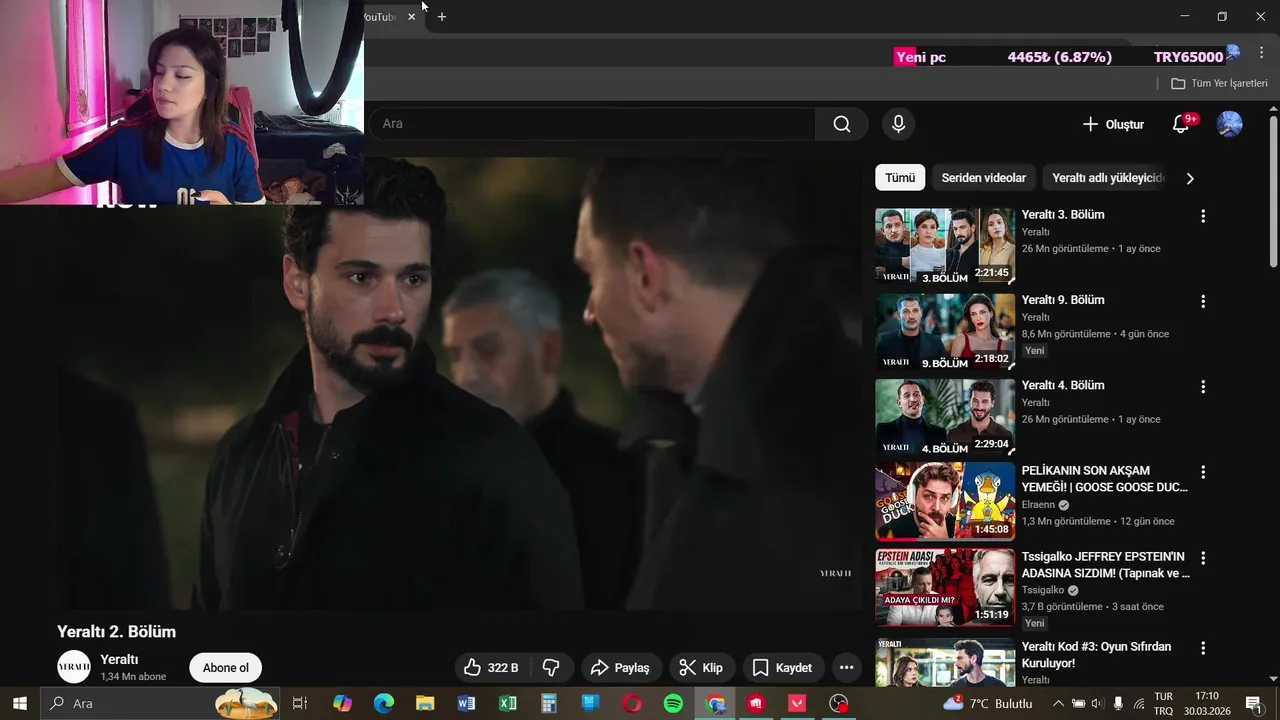Click the Kaydet save button
The image size is (1280, 720).
click(x=783, y=667)
